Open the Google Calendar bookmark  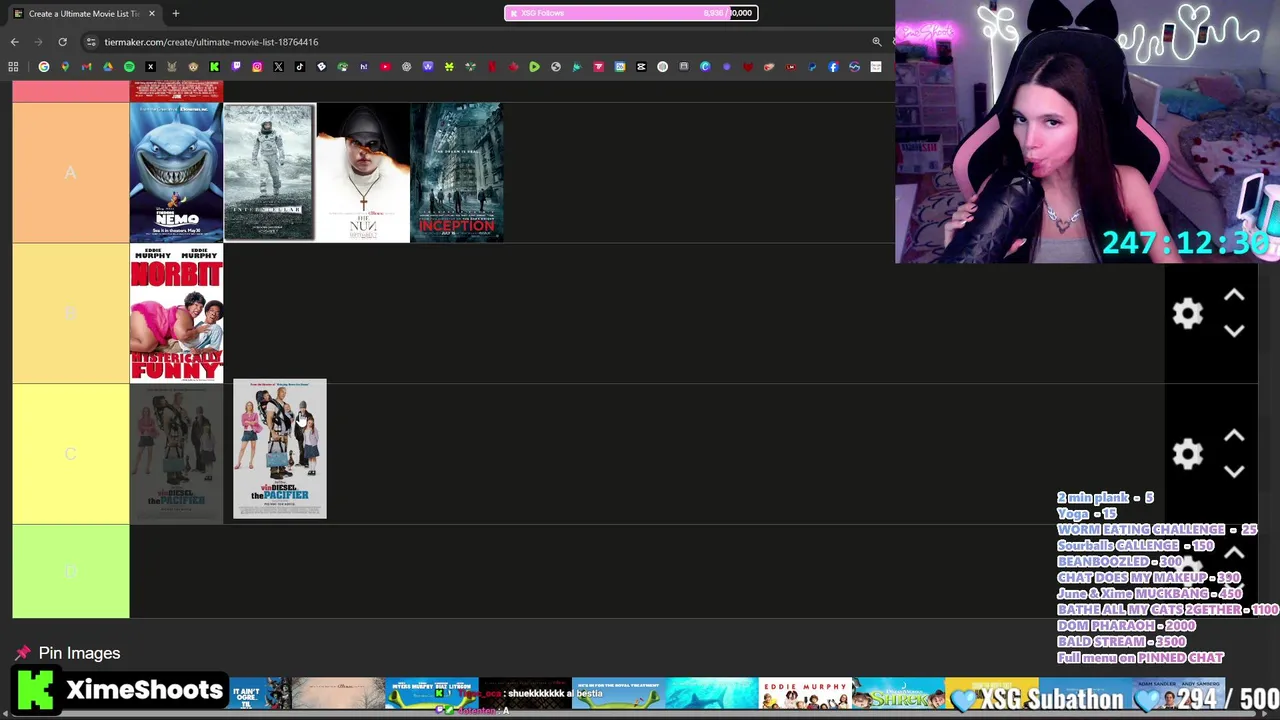pos(620,67)
